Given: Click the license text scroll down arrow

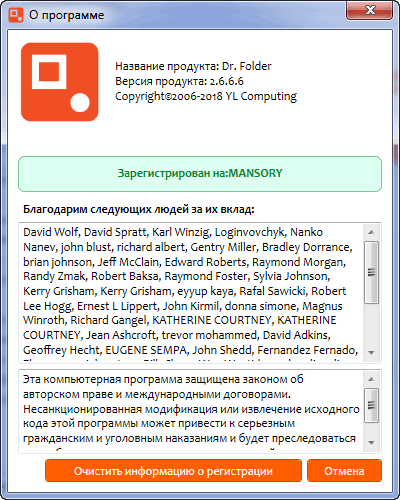Looking at the screenshot, I should coord(371,443).
